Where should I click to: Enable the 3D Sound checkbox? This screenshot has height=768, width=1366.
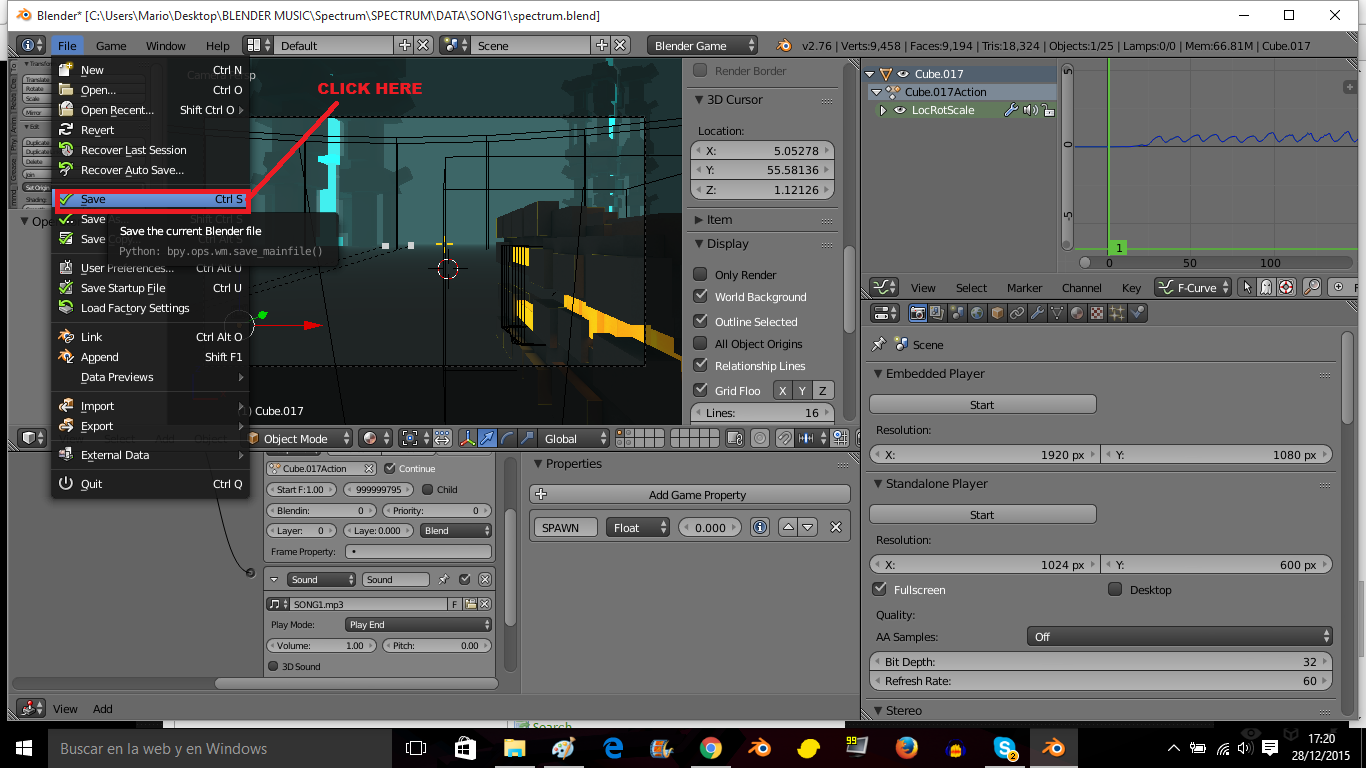click(273, 666)
